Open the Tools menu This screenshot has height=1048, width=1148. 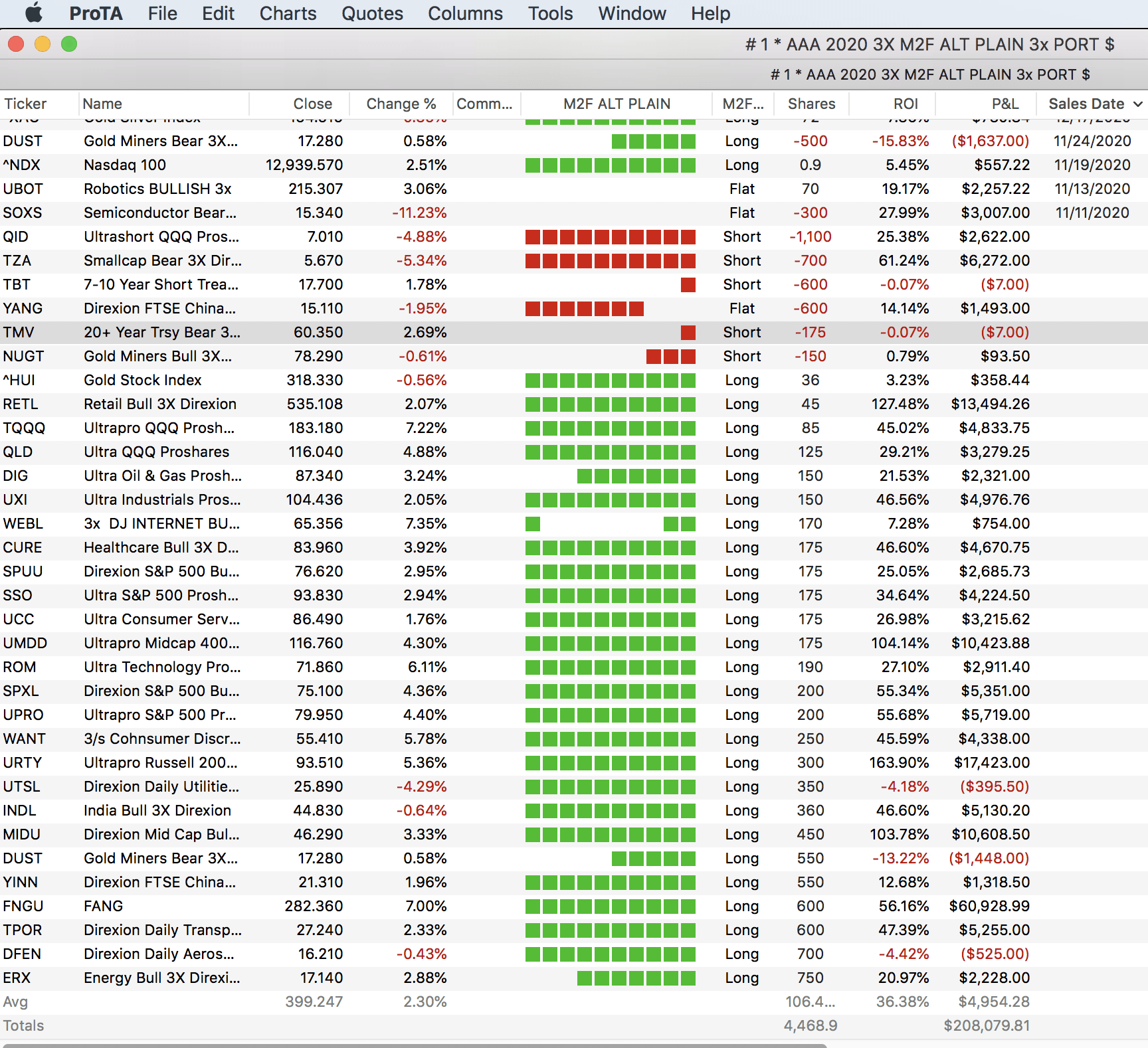coord(550,13)
